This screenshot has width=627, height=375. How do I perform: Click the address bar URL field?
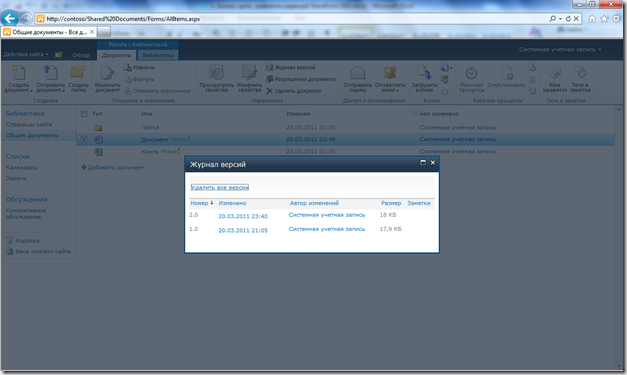[x=292, y=19]
